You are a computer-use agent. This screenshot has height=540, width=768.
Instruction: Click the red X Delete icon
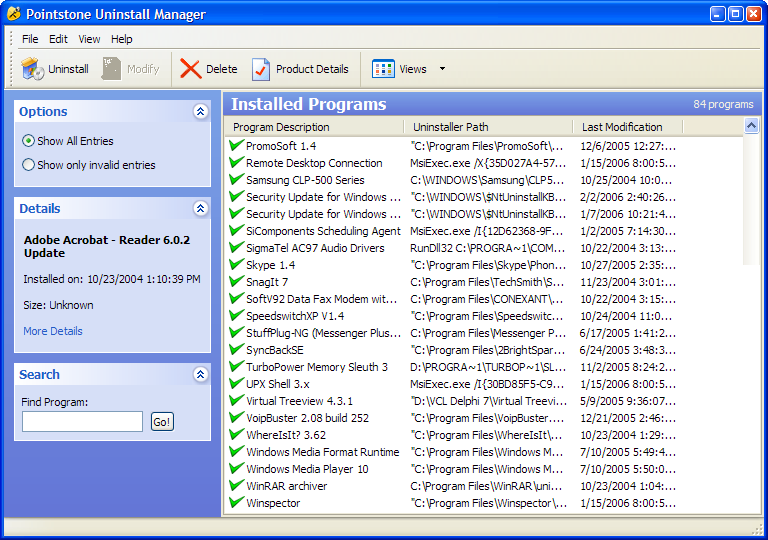[x=191, y=69]
